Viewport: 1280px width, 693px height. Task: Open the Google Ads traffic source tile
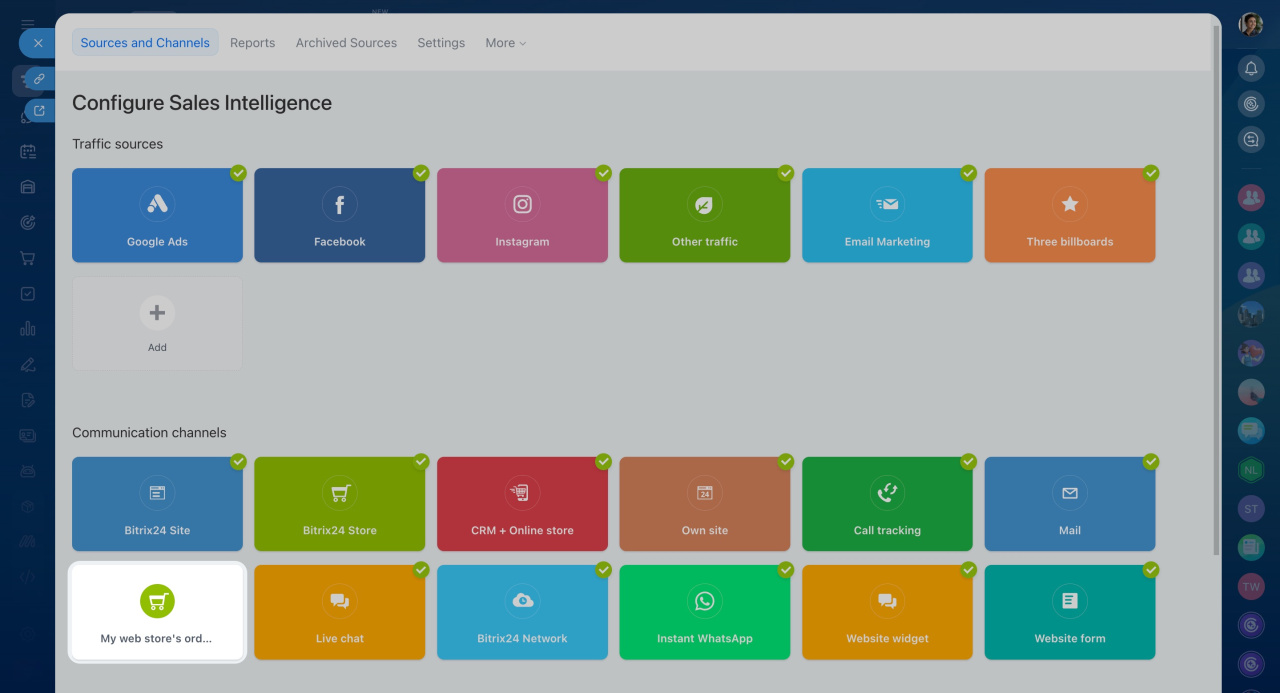coord(157,215)
